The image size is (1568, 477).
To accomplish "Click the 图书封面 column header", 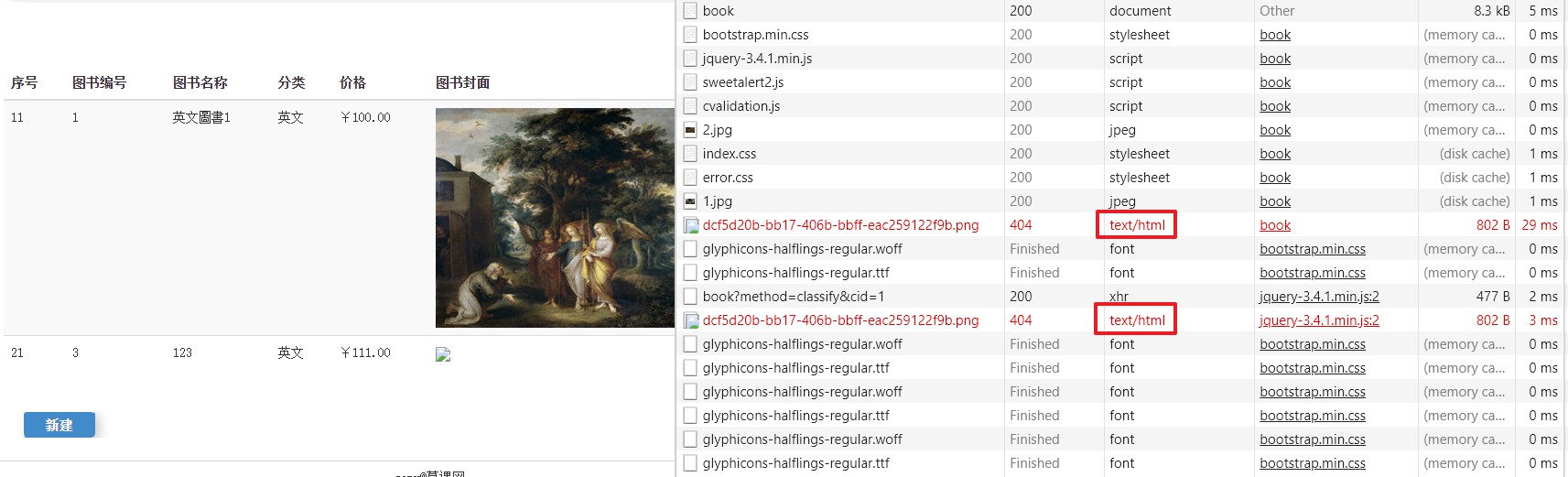I will [462, 82].
